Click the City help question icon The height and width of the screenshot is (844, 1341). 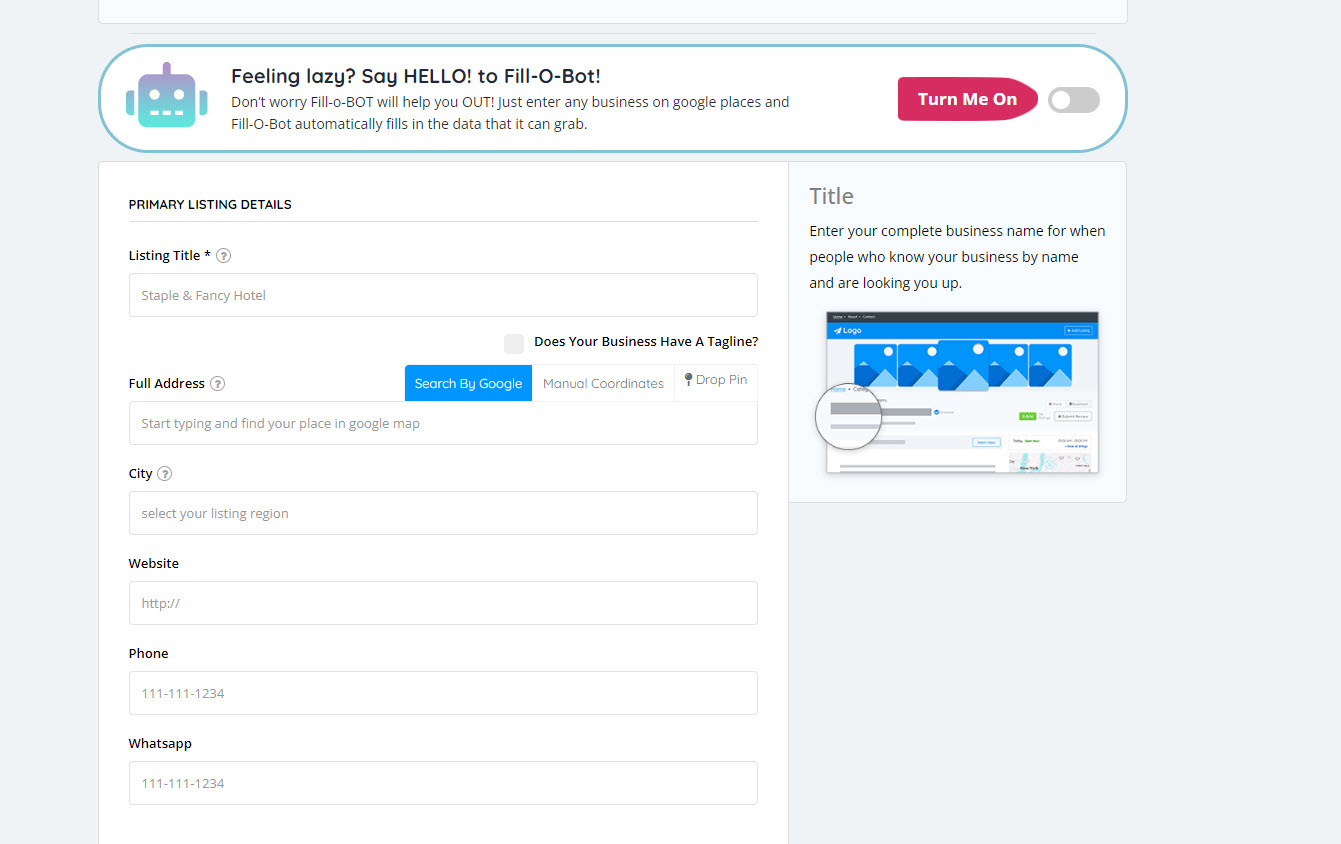pyautogui.click(x=165, y=474)
